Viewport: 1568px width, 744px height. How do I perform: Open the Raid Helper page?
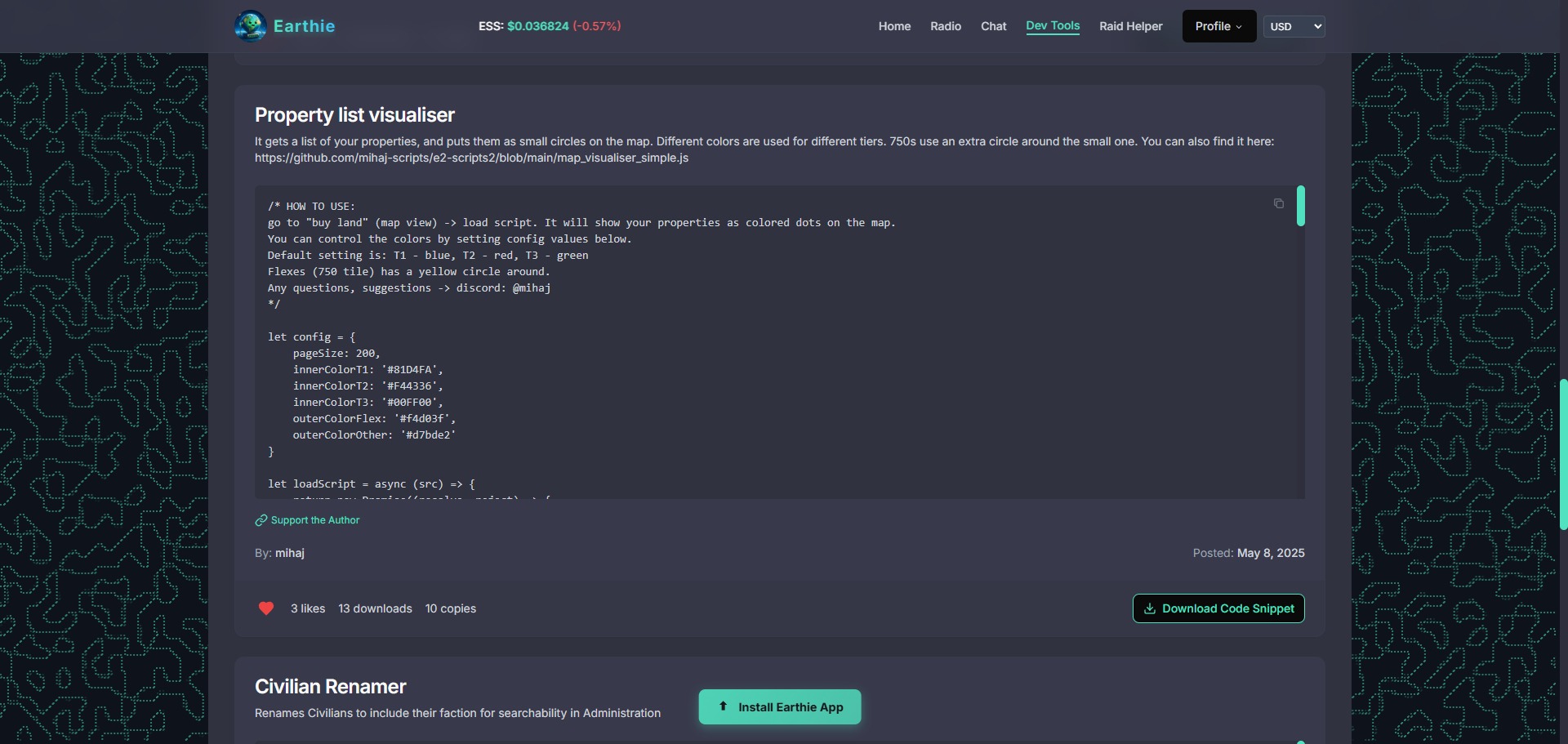tap(1130, 26)
